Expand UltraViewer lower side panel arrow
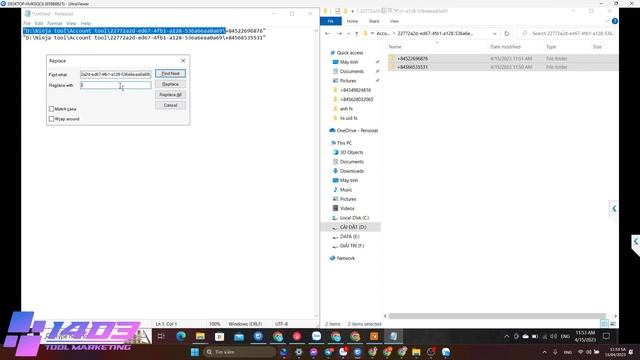Image resolution: width=640 pixels, height=360 pixels. click(x=636, y=242)
